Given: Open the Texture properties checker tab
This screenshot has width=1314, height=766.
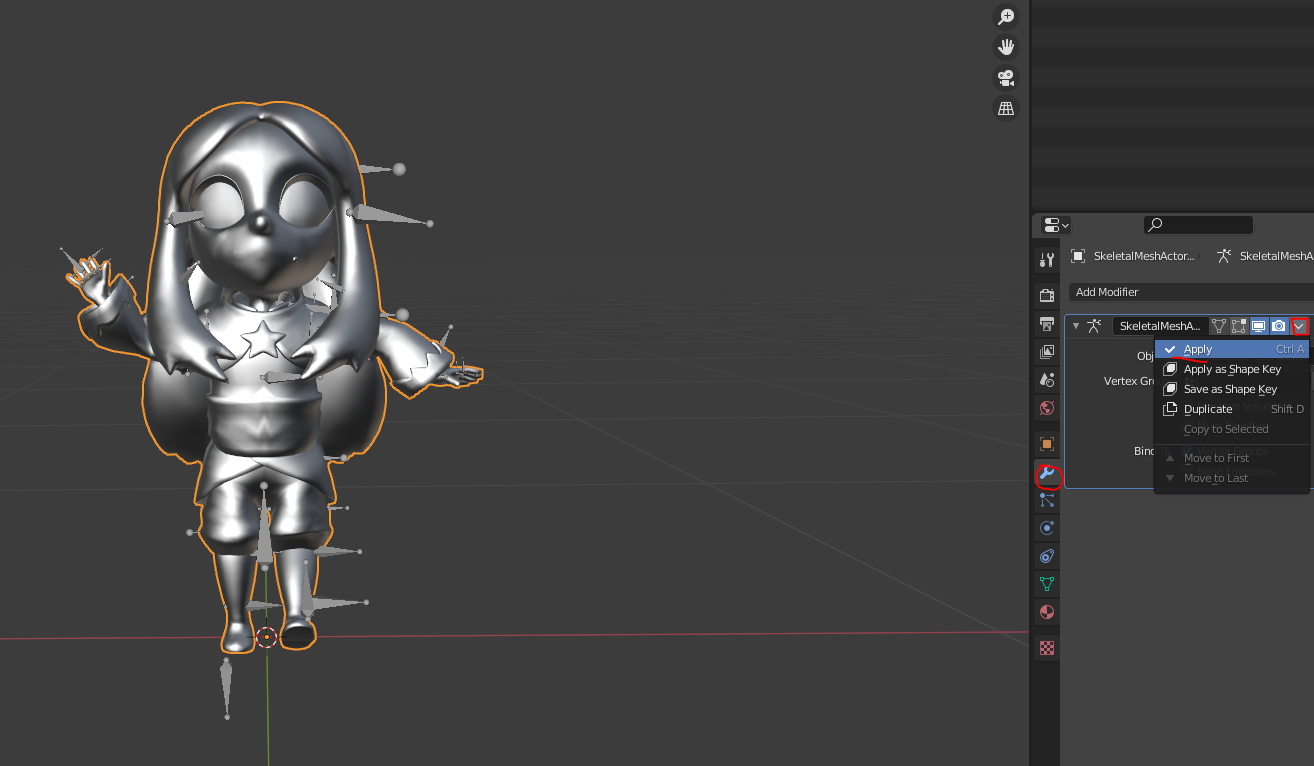Looking at the screenshot, I should [x=1047, y=648].
